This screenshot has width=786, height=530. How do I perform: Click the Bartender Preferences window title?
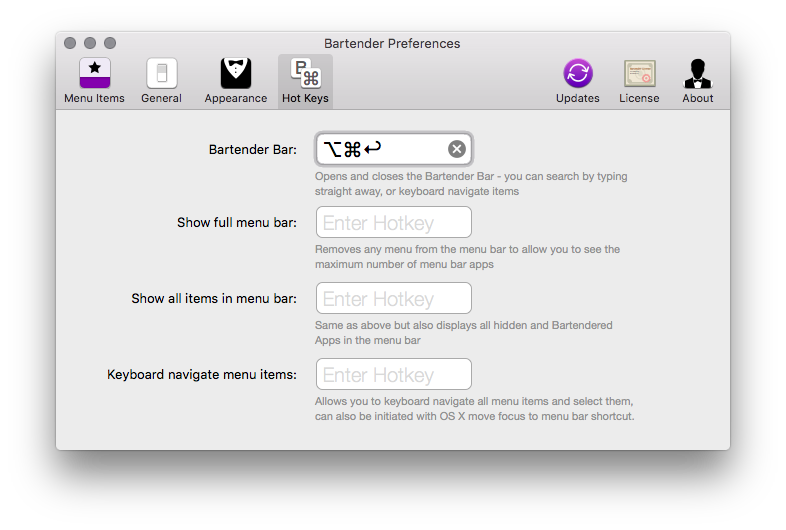(x=392, y=44)
